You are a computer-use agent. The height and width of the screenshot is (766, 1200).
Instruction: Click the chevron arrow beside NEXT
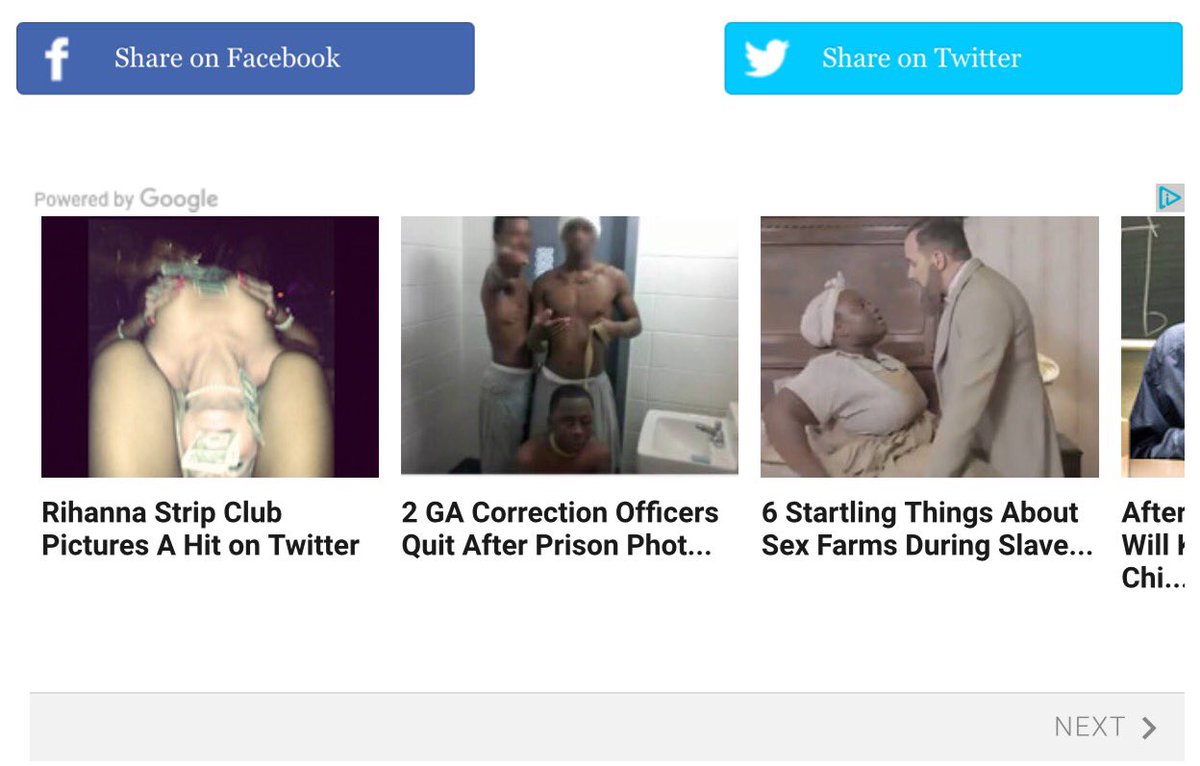(x=1150, y=727)
